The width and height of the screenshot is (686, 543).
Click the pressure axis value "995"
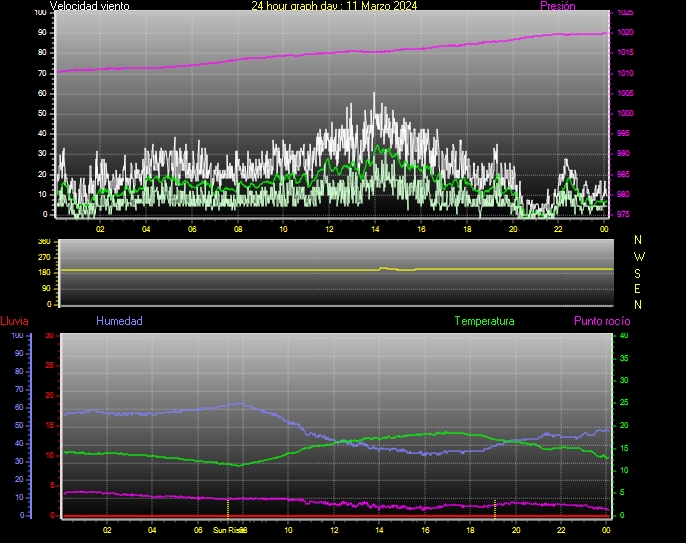tap(623, 133)
